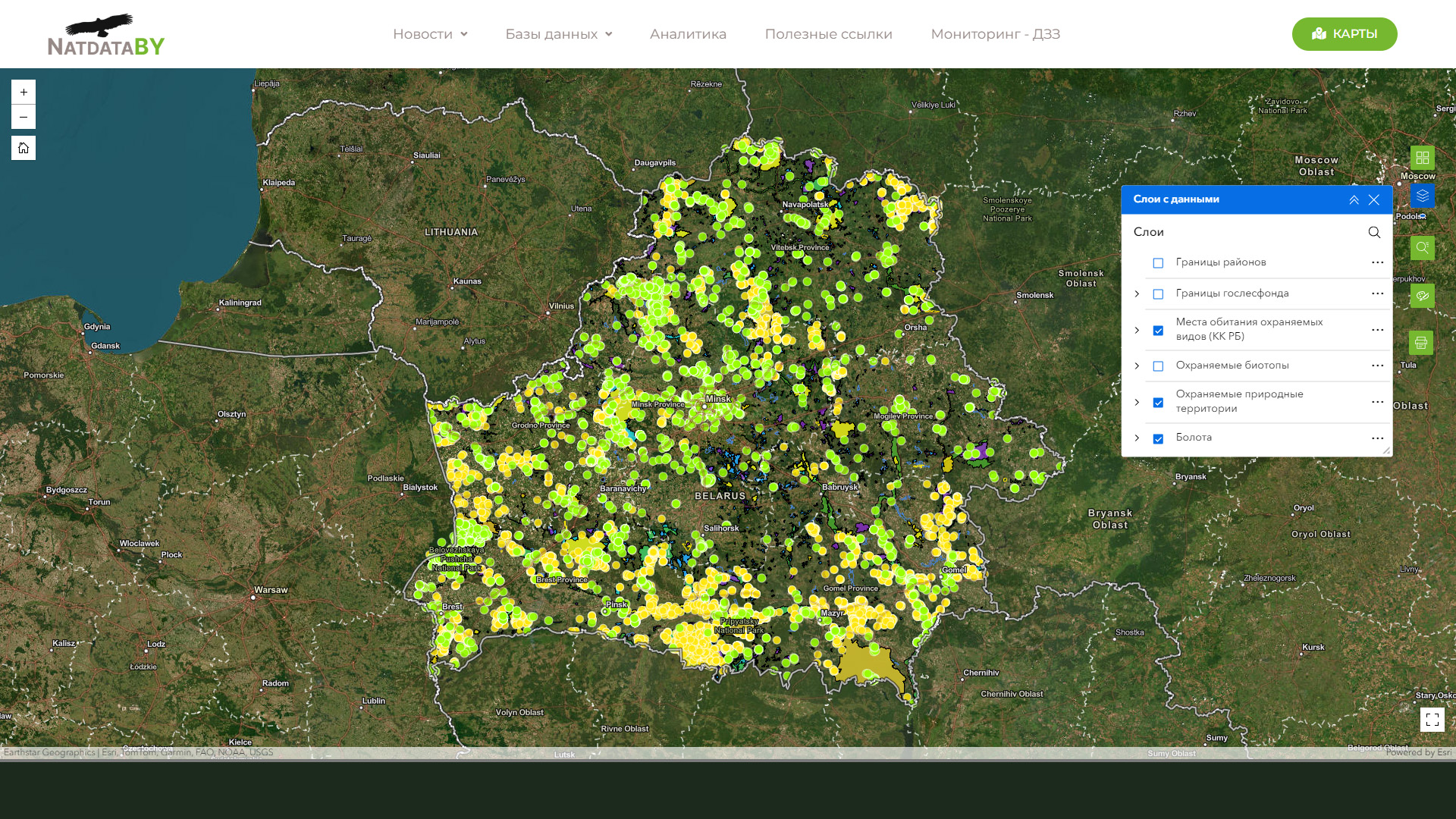1456x819 pixels.
Task: Uncheck the Болота layer
Action: 1158,439
